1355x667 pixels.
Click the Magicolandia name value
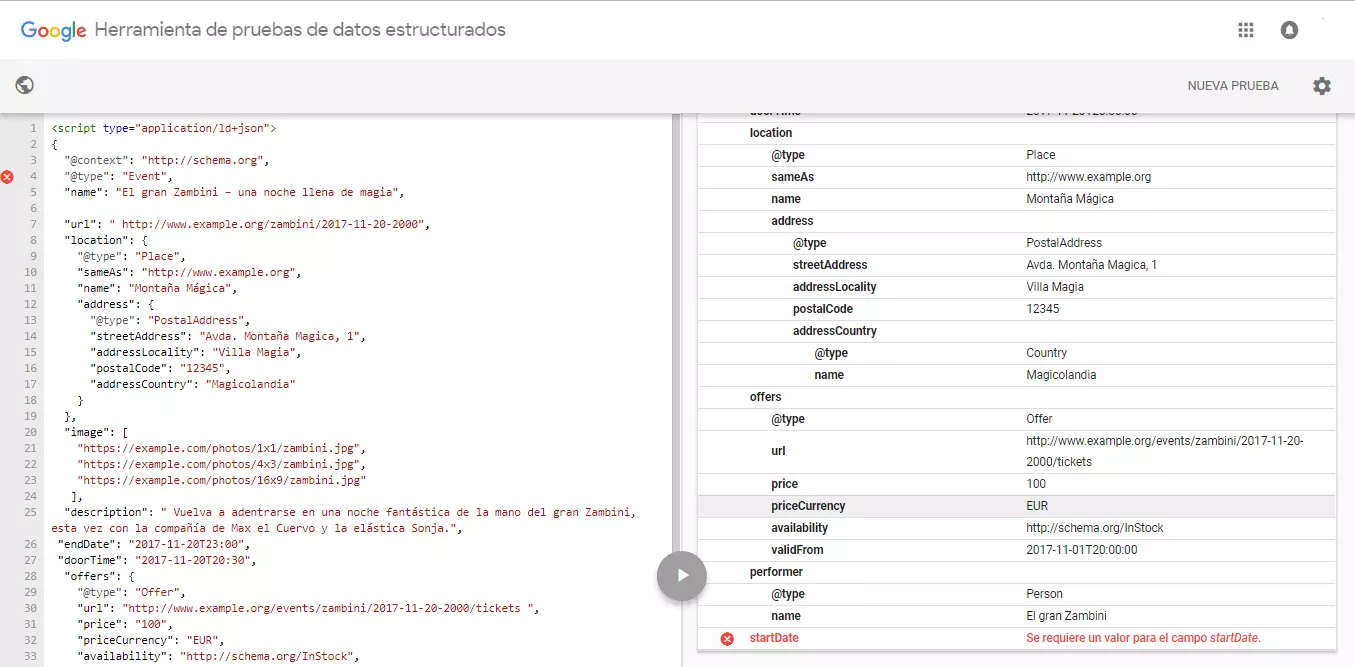point(1061,375)
